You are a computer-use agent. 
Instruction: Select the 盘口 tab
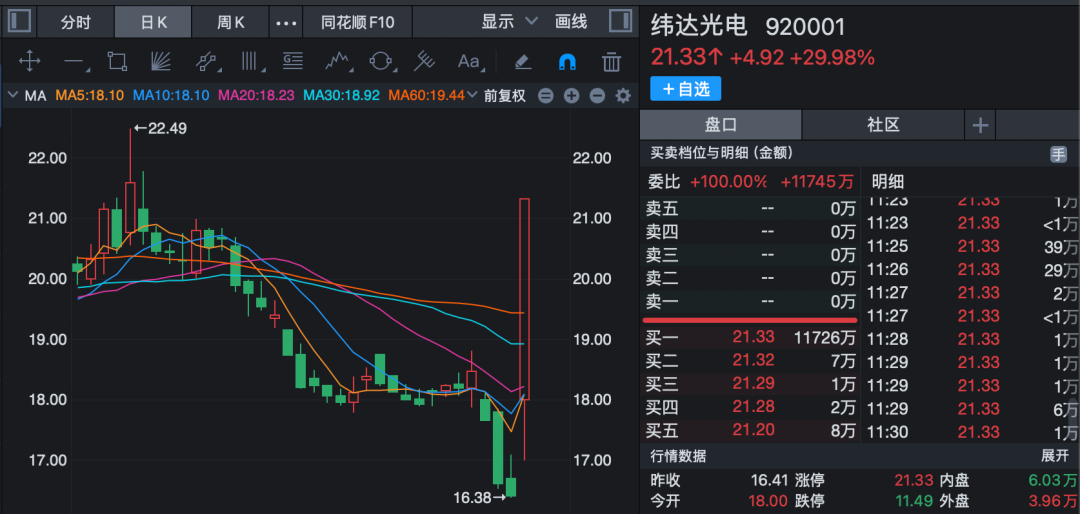pyautogui.click(x=720, y=125)
